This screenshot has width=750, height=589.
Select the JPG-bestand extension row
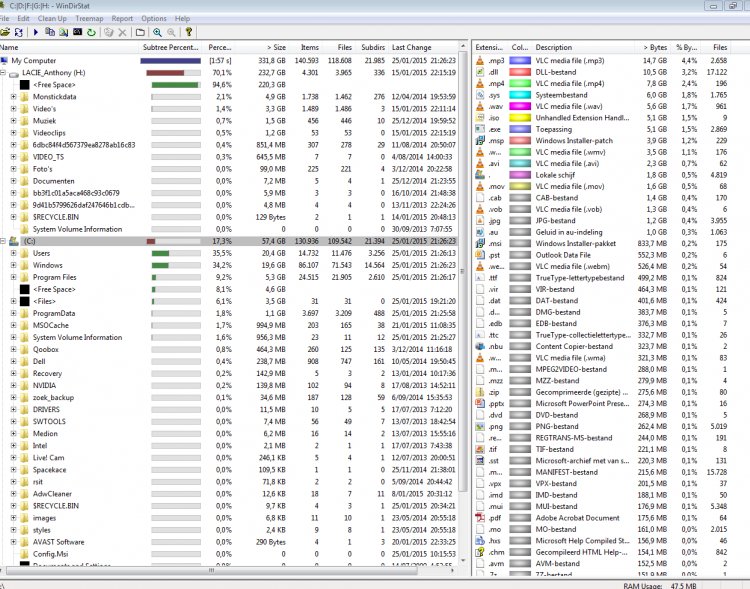click(601, 221)
